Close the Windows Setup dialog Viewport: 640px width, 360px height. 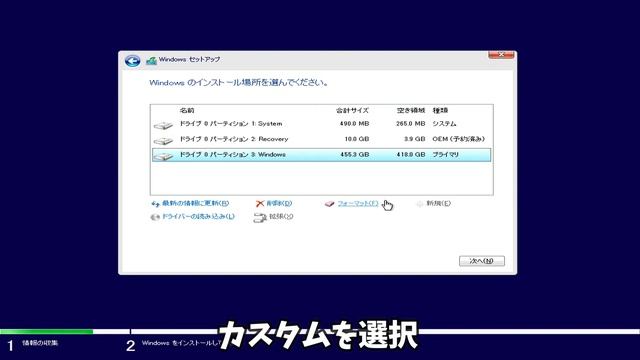pyautogui.click(x=501, y=55)
